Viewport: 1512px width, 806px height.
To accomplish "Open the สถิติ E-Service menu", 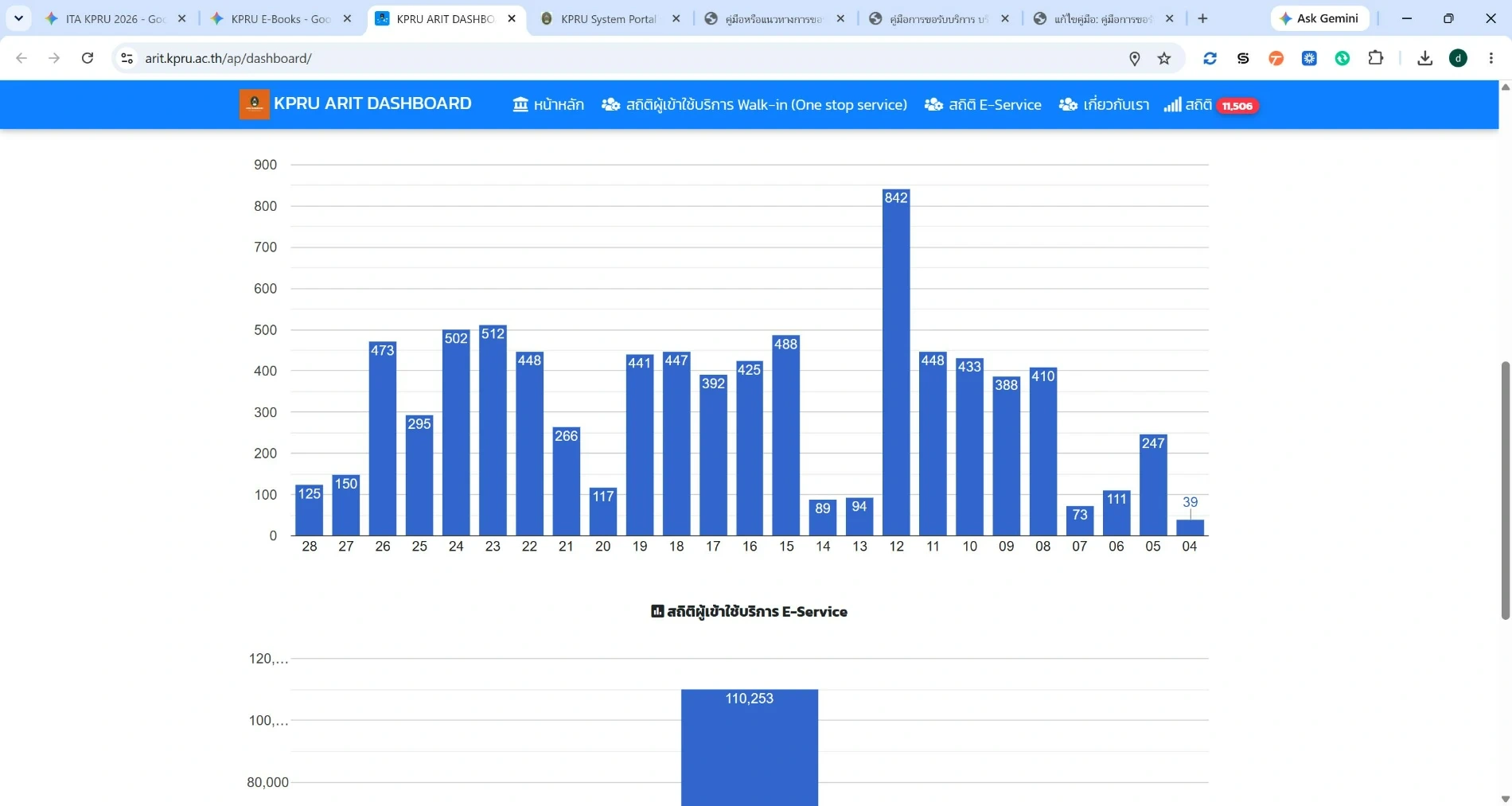I will 983,105.
